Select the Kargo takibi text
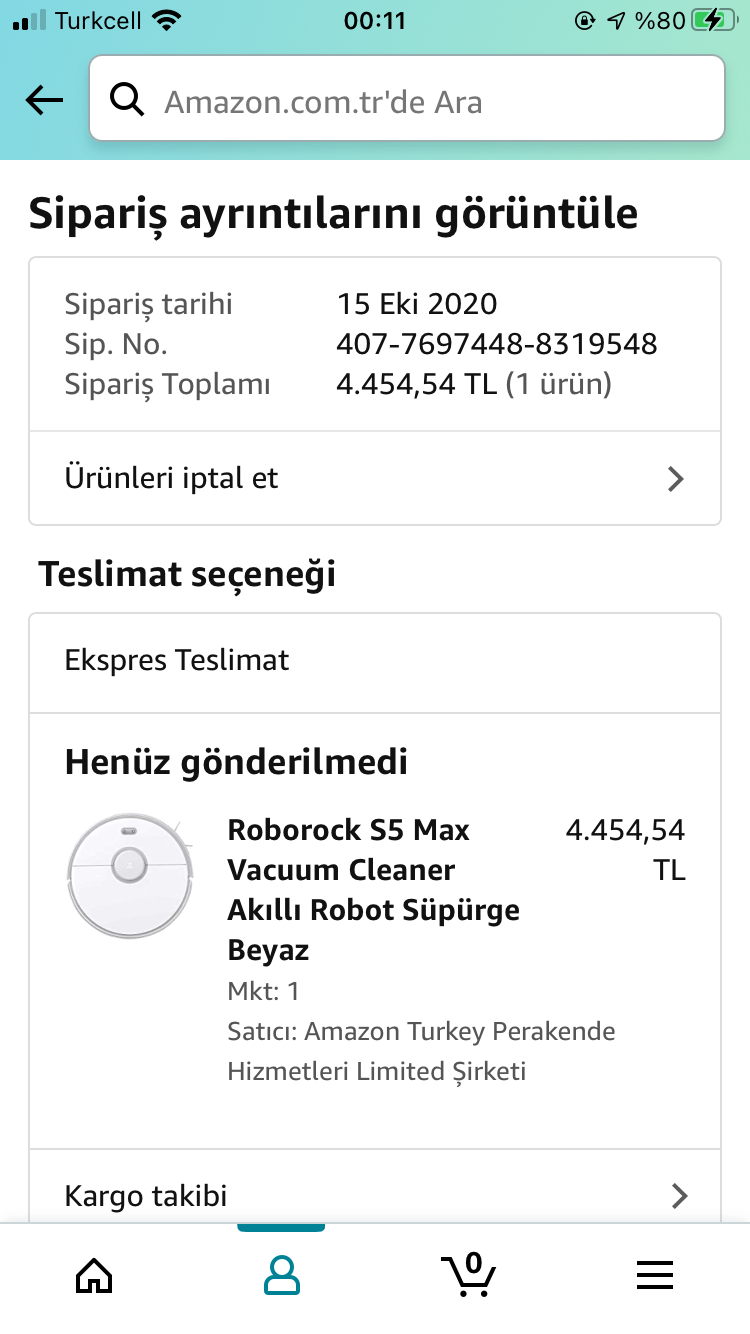The height and width of the screenshot is (1334, 750). (146, 1195)
